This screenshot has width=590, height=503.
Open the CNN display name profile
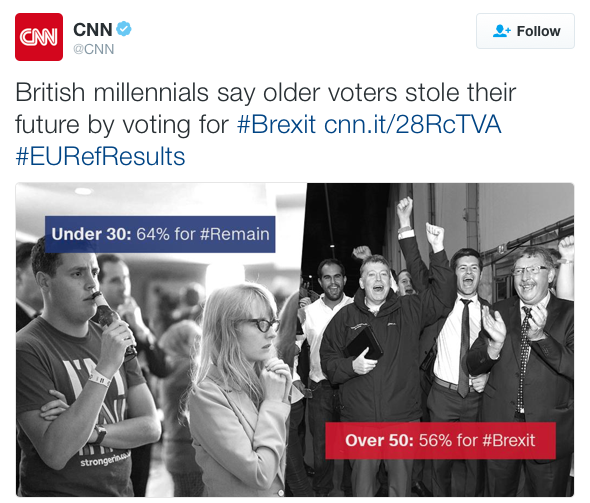pos(93,30)
